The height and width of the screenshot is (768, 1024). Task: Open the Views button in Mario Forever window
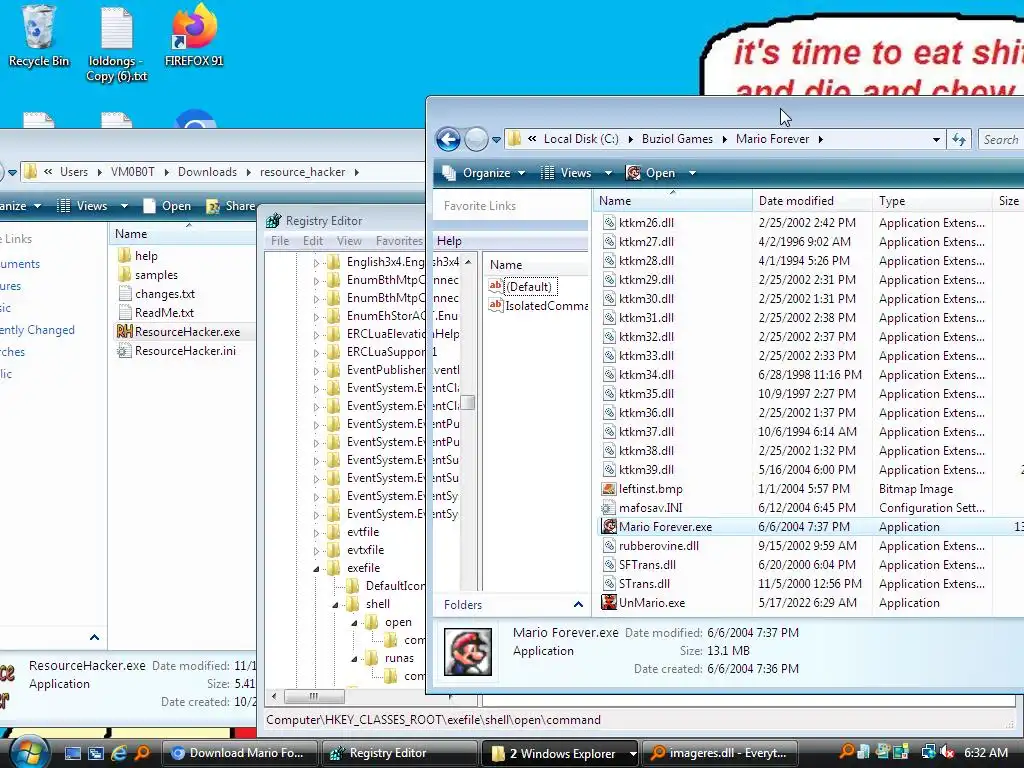coord(566,173)
